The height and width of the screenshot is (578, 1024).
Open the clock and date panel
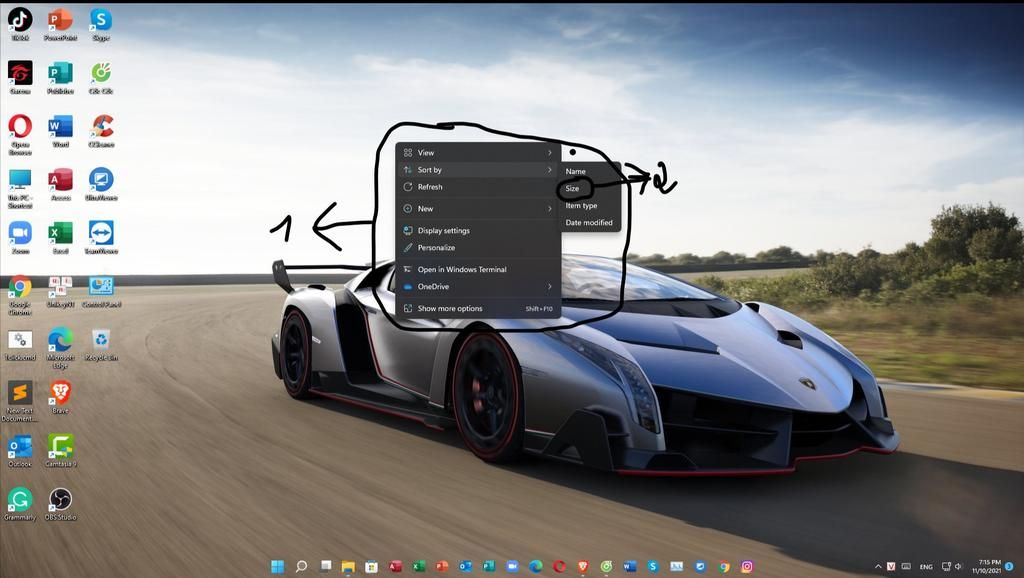pos(986,566)
